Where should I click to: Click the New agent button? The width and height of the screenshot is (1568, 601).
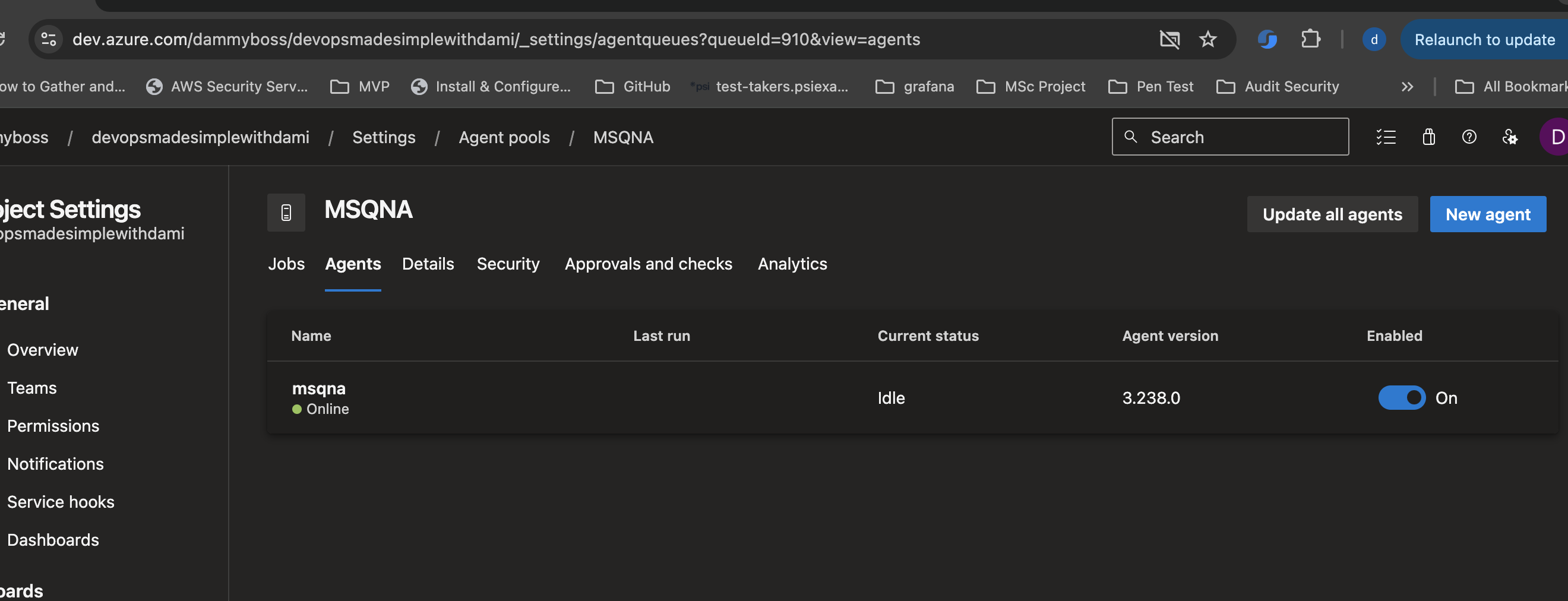1488,214
